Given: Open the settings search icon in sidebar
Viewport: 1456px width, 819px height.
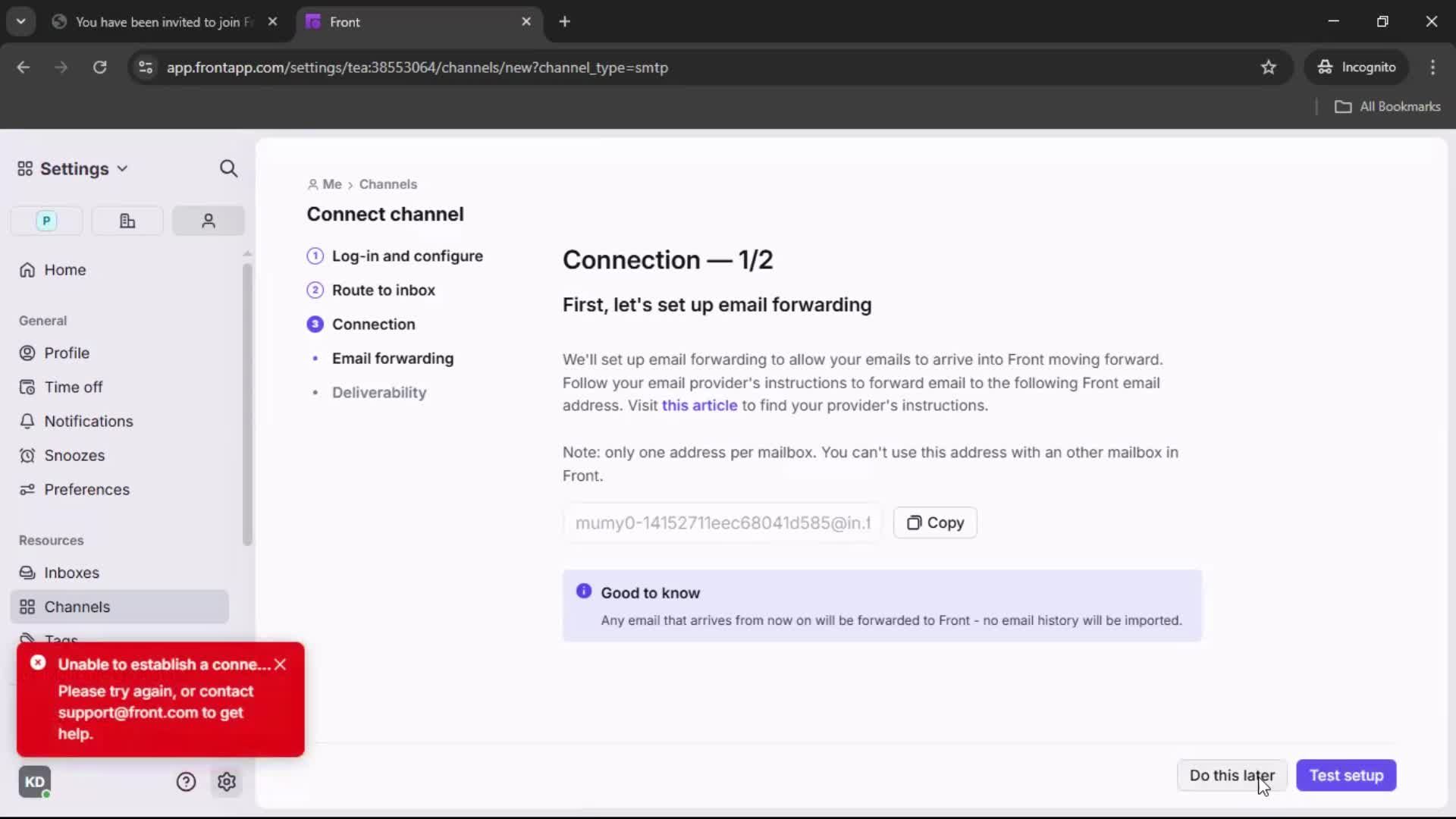Looking at the screenshot, I should (228, 168).
